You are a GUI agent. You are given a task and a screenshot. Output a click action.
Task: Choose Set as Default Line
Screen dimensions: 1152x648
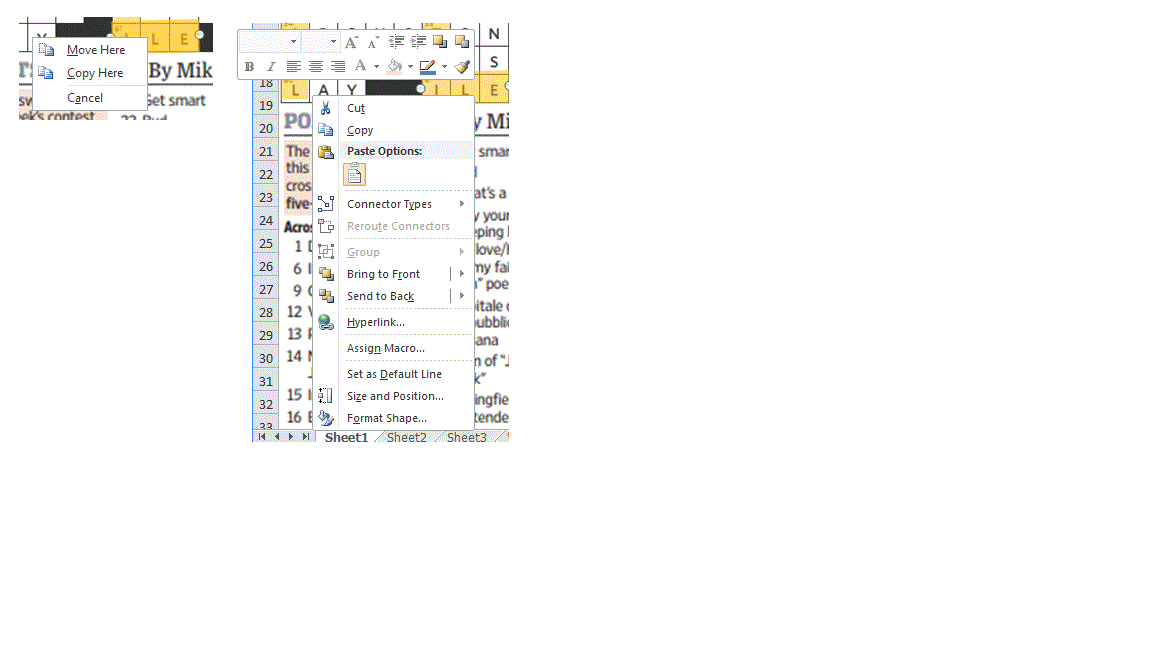394,374
